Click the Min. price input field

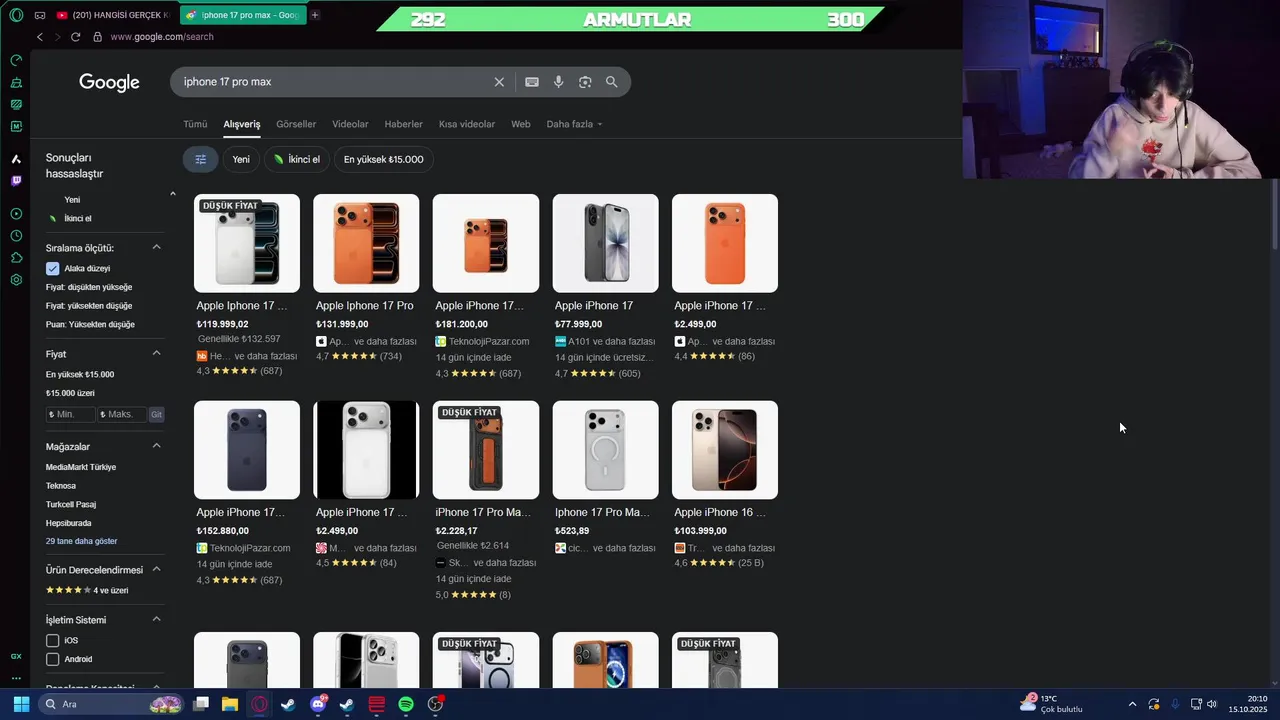(x=71, y=414)
